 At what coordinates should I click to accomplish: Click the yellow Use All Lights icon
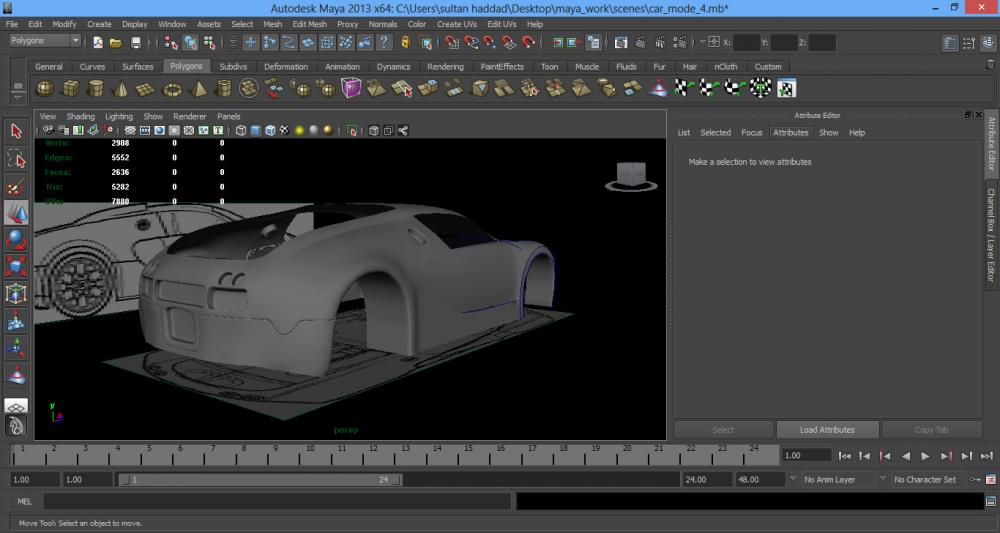(x=299, y=131)
